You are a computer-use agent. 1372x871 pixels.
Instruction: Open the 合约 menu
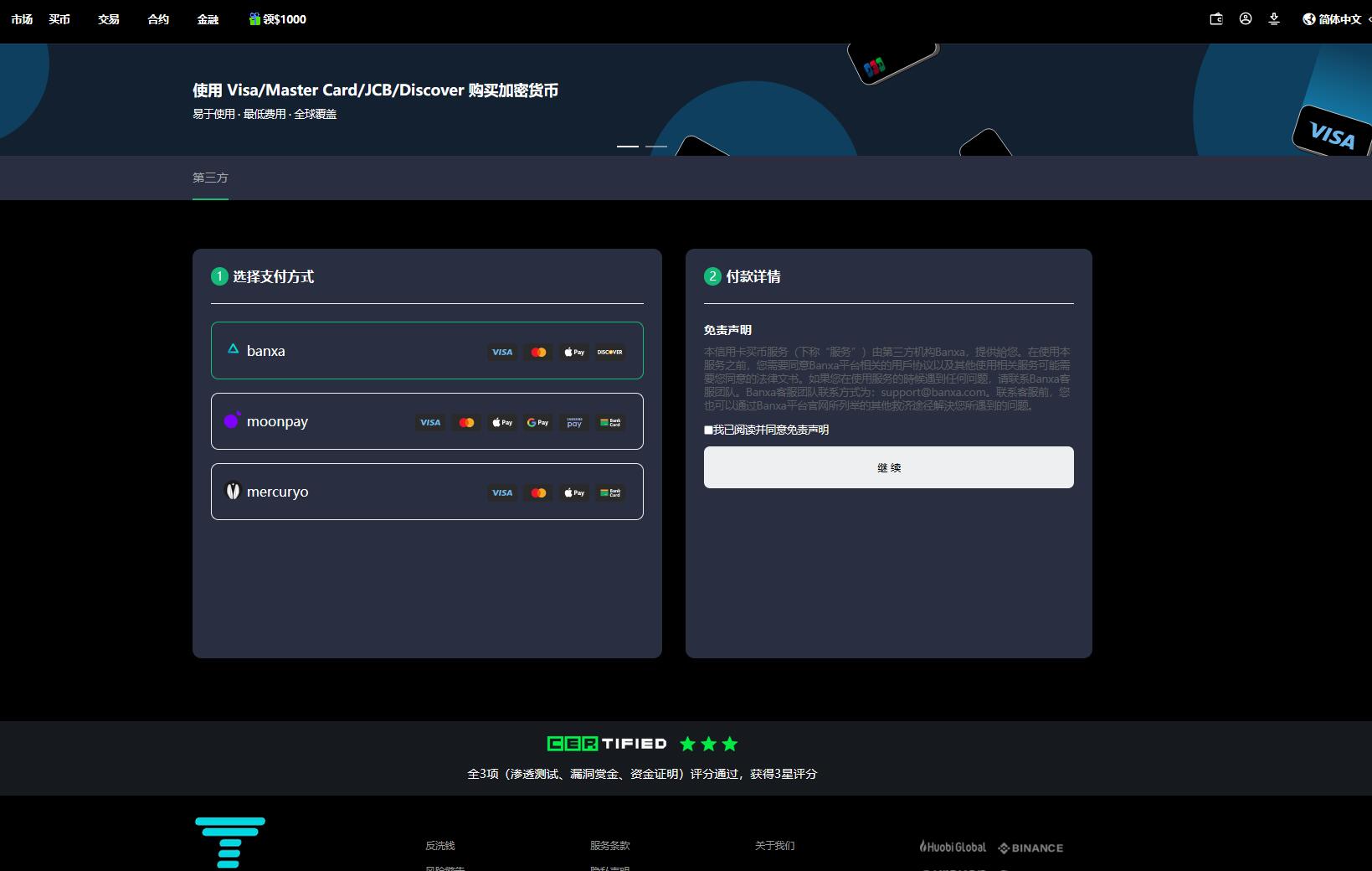point(158,19)
